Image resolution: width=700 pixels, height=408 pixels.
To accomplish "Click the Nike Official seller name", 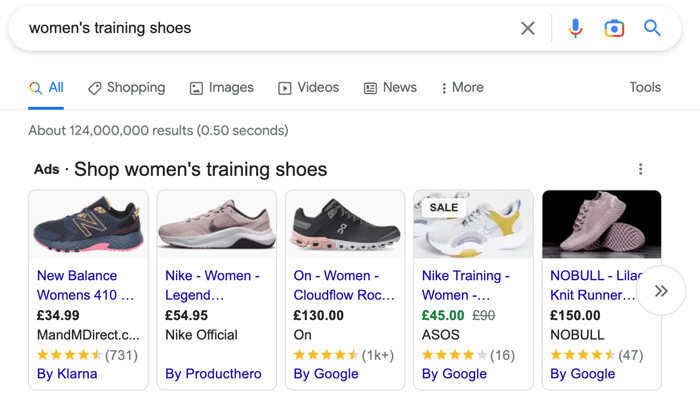I will click(201, 335).
